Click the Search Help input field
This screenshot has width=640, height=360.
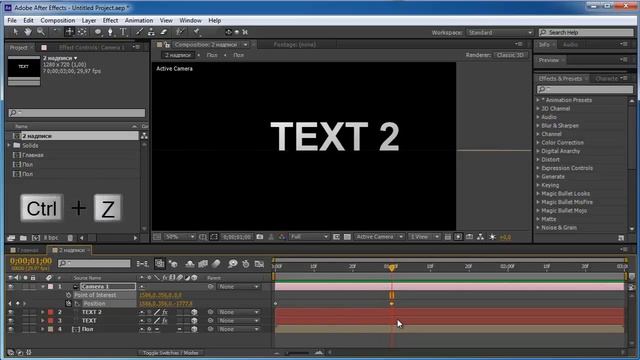coord(586,32)
